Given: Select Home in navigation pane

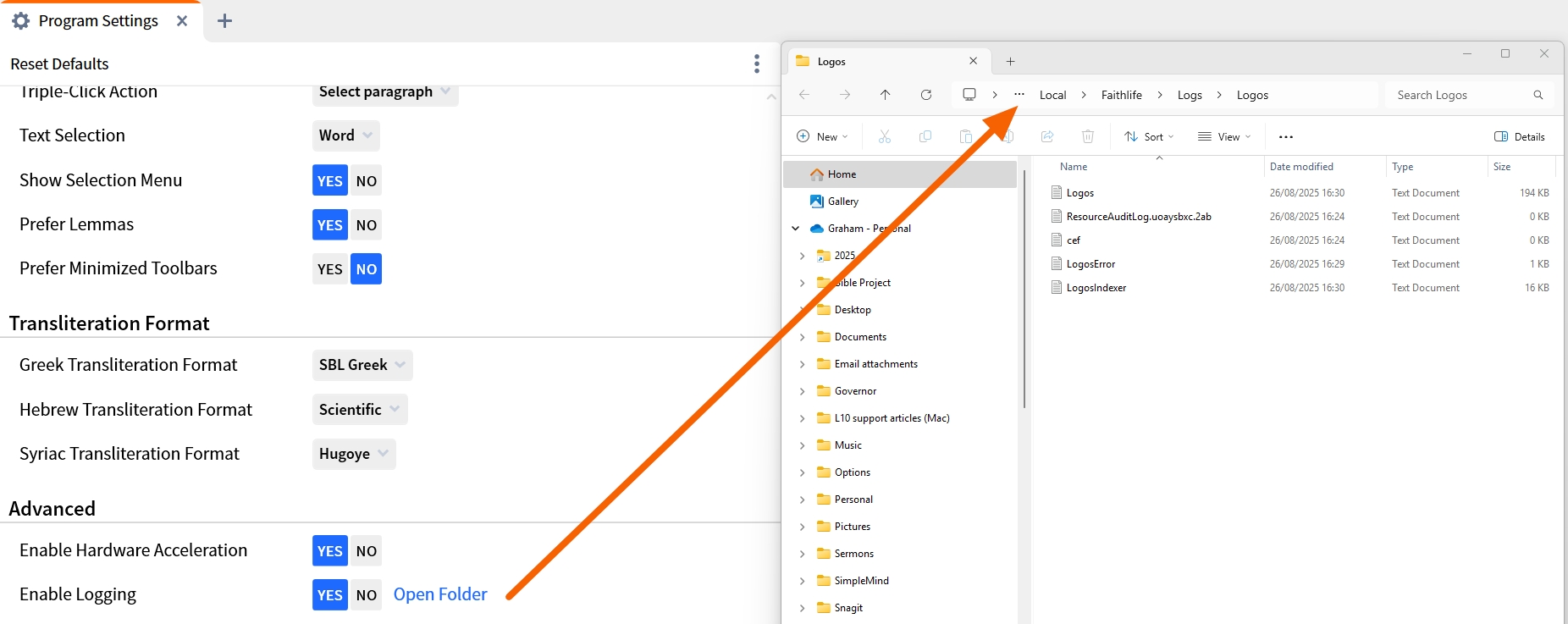Looking at the screenshot, I should (900, 174).
